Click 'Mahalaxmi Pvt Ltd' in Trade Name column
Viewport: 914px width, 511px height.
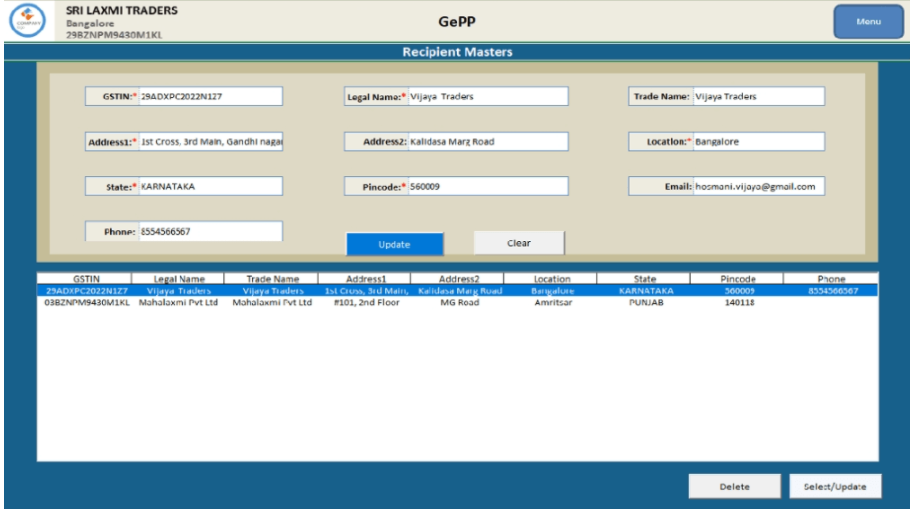272,302
